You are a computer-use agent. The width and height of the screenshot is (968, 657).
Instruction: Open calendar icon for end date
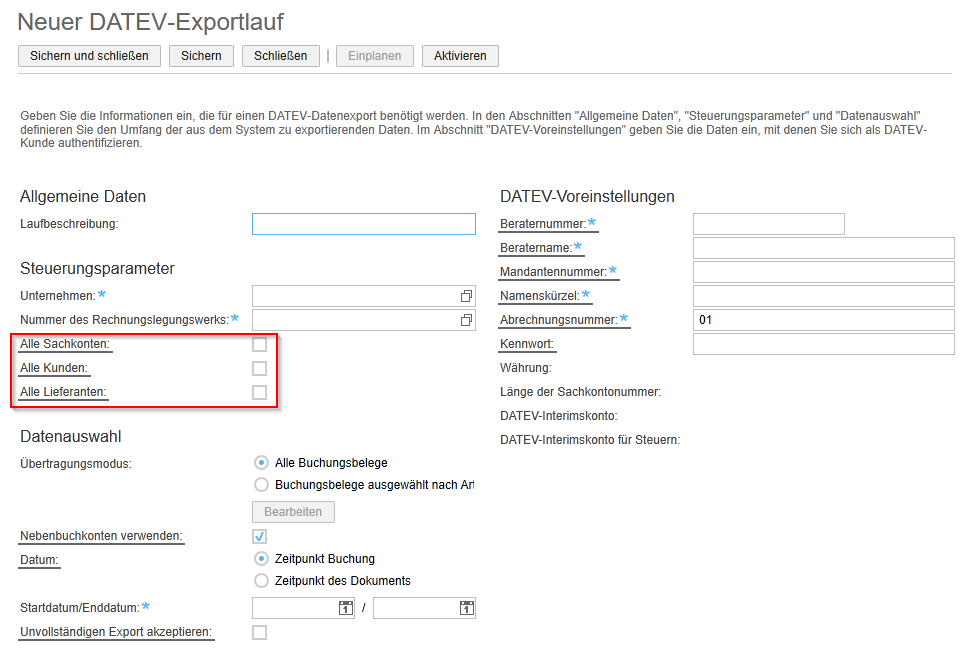[x=467, y=608]
